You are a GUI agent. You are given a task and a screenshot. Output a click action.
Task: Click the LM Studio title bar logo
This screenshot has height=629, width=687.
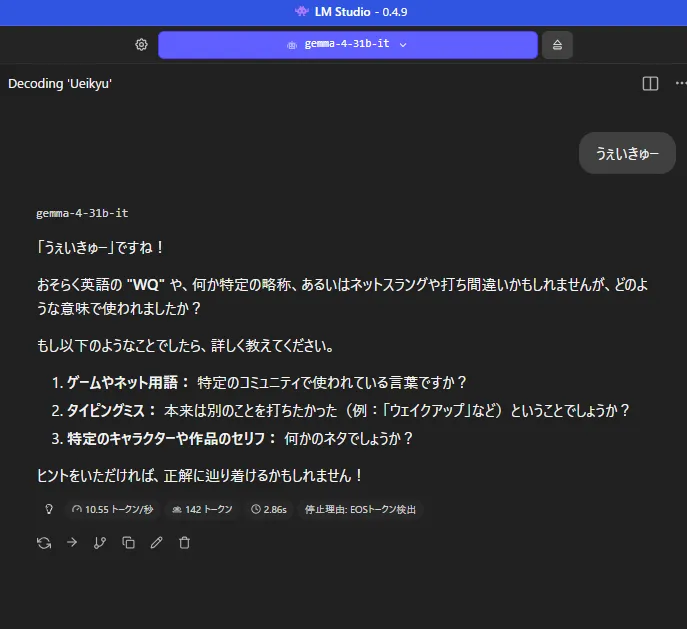(x=301, y=12)
